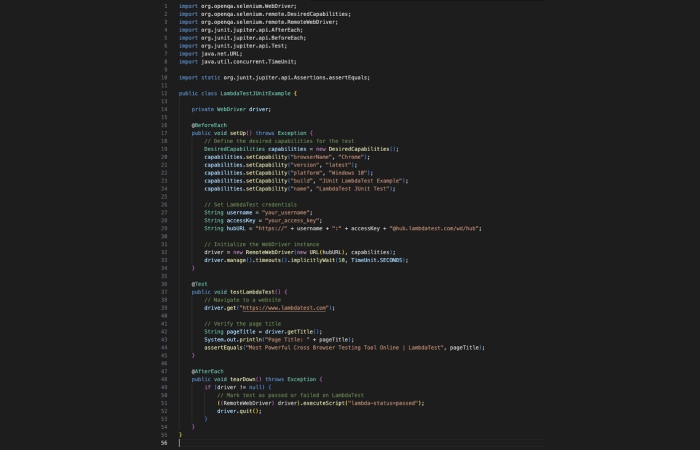Click the import DesiredCapabilities line
Screen dimensions: 700x450
pyautogui.click(x=265, y=14)
